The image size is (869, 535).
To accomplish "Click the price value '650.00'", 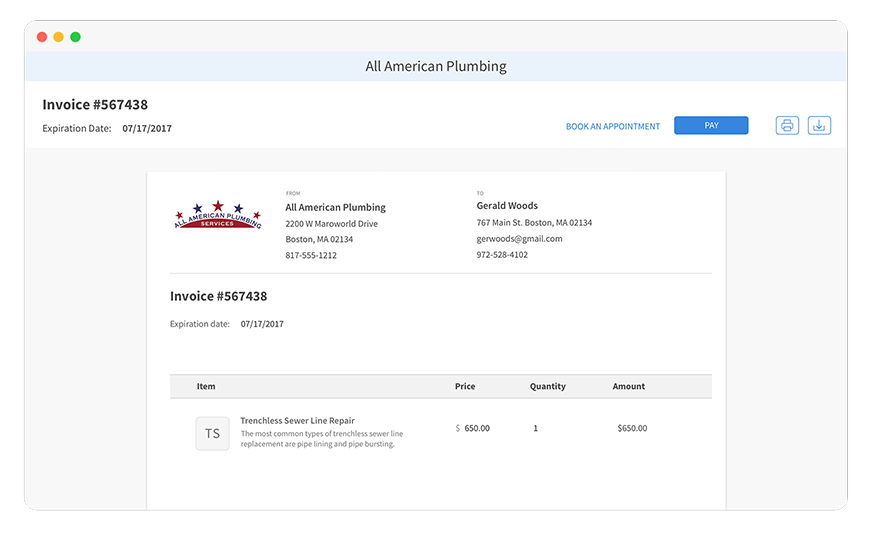I will click(477, 429).
